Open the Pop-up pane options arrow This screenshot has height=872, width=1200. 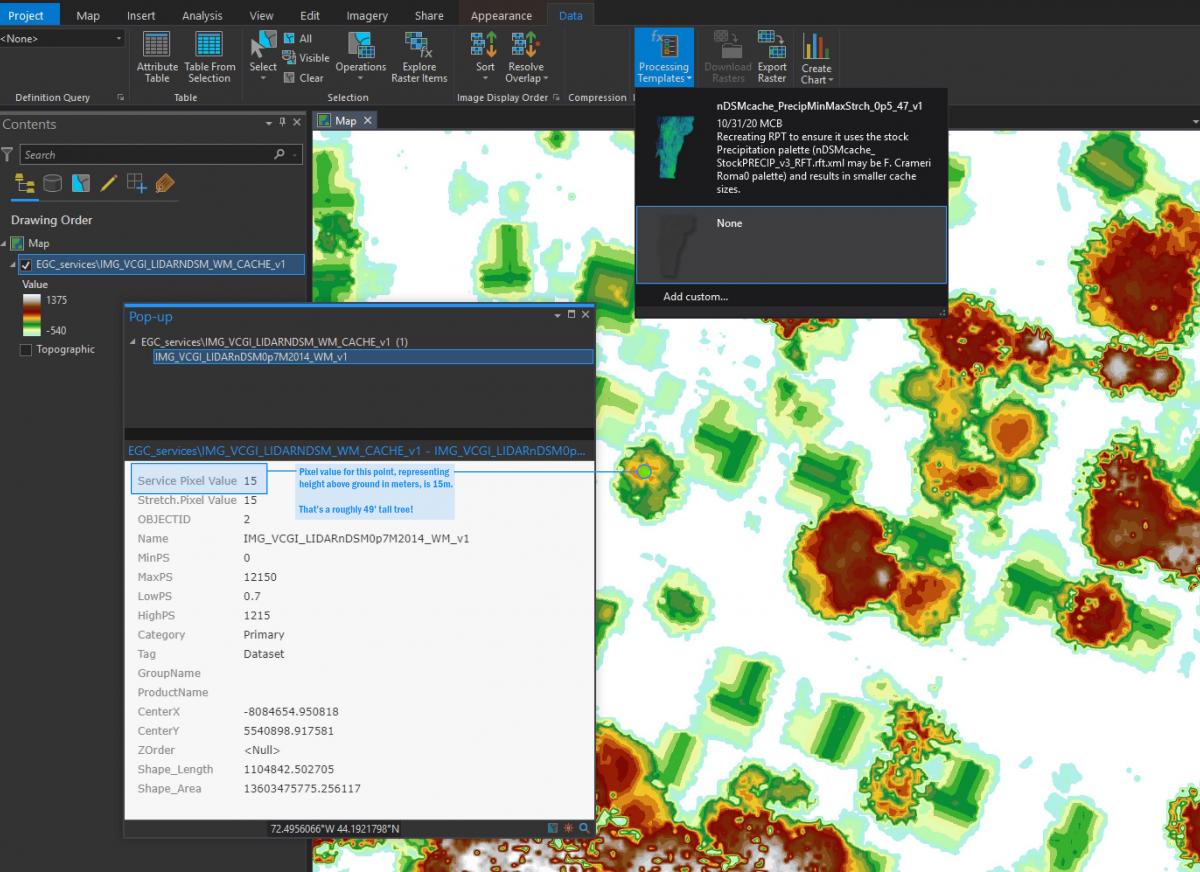(557, 315)
